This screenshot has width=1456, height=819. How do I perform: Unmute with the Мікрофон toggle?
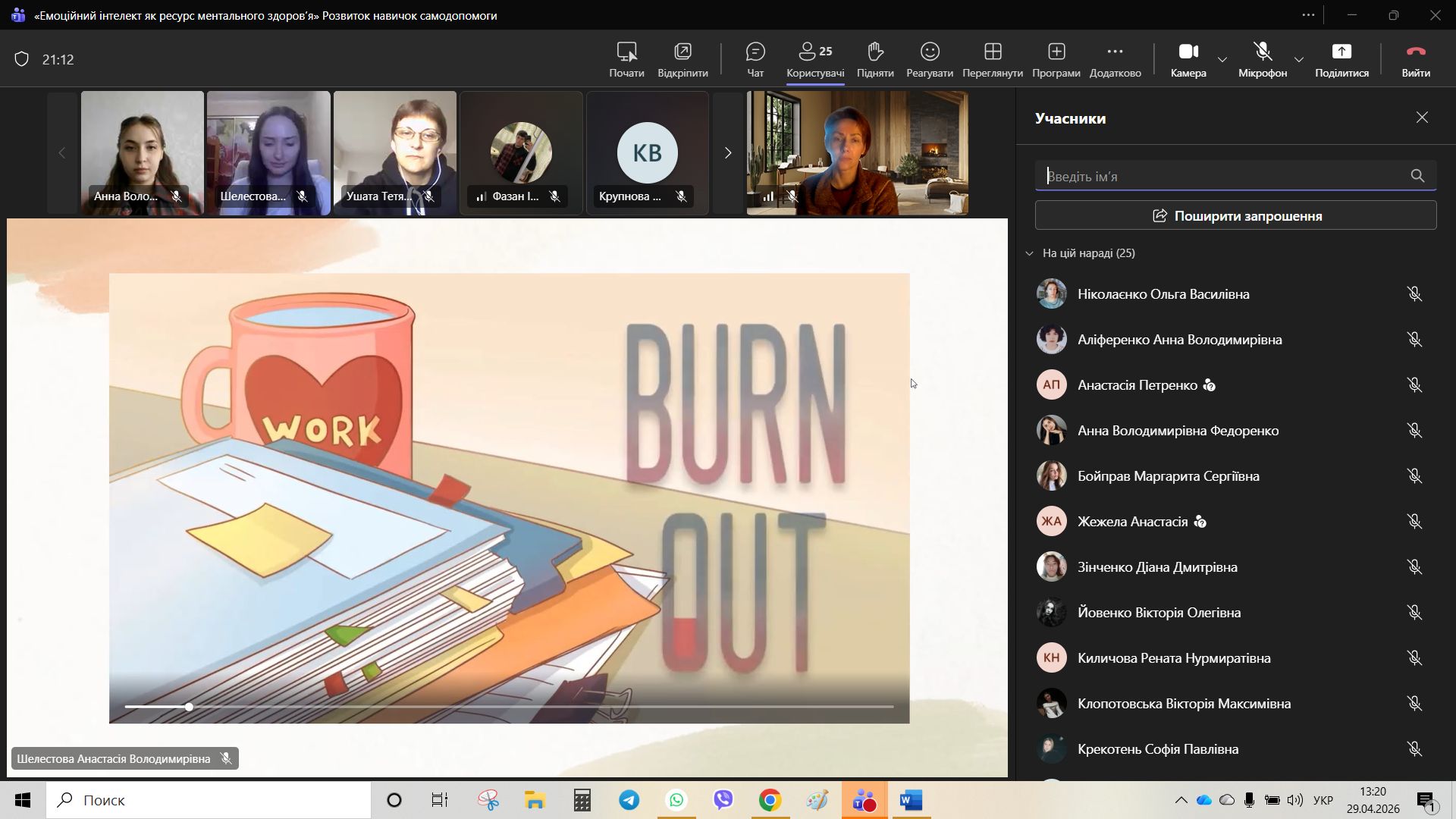[x=1263, y=52]
